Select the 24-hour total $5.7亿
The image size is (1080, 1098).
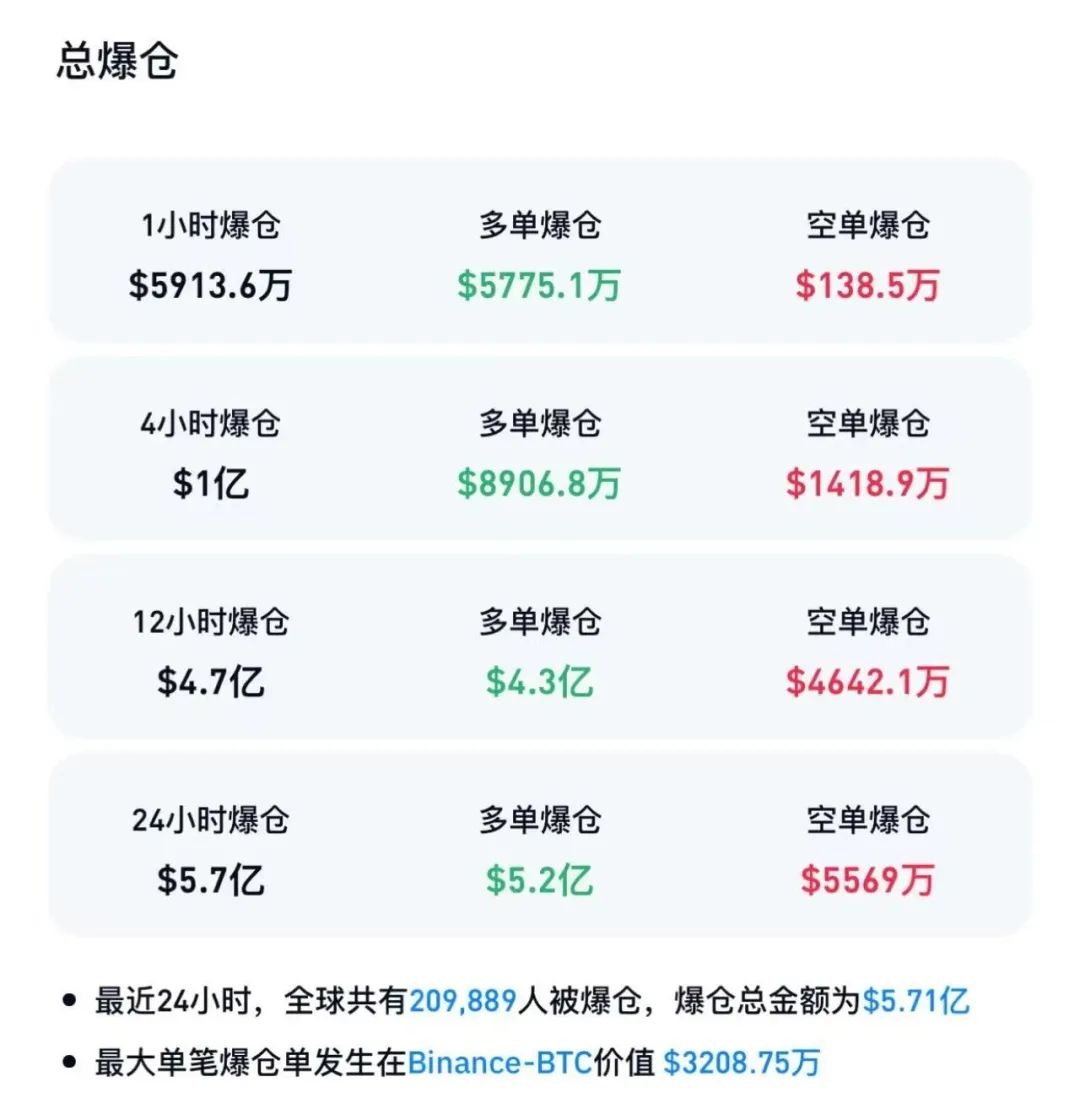click(210, 880)
